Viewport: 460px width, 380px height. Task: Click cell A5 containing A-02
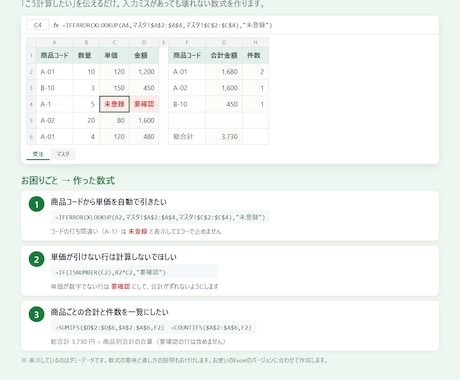[x=54, y=120]
